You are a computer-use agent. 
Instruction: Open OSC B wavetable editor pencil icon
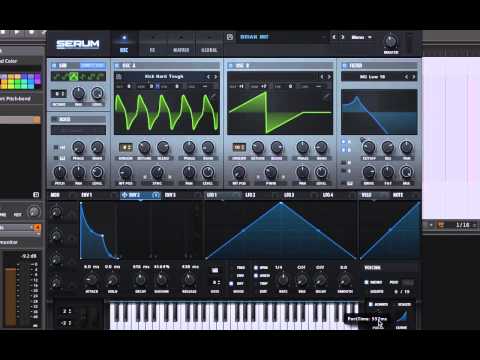326,96
